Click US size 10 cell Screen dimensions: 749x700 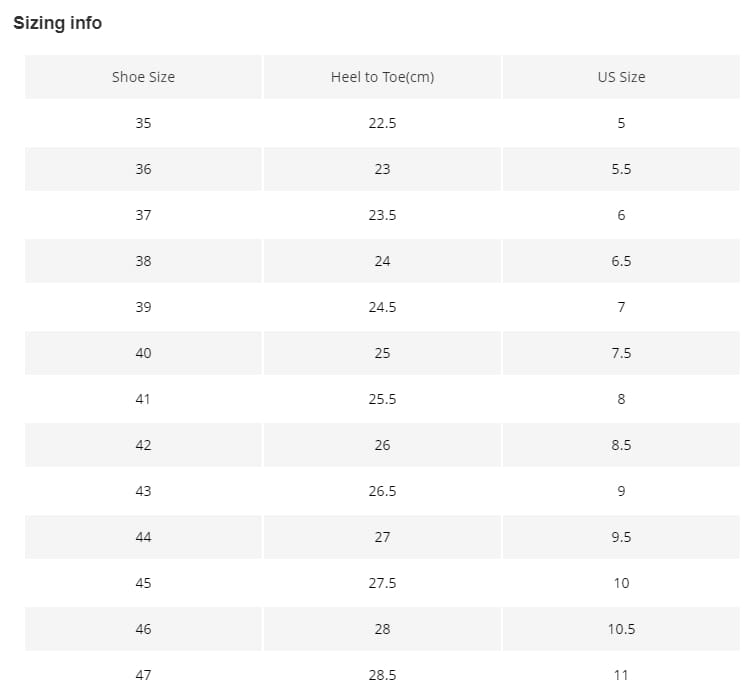621,583
